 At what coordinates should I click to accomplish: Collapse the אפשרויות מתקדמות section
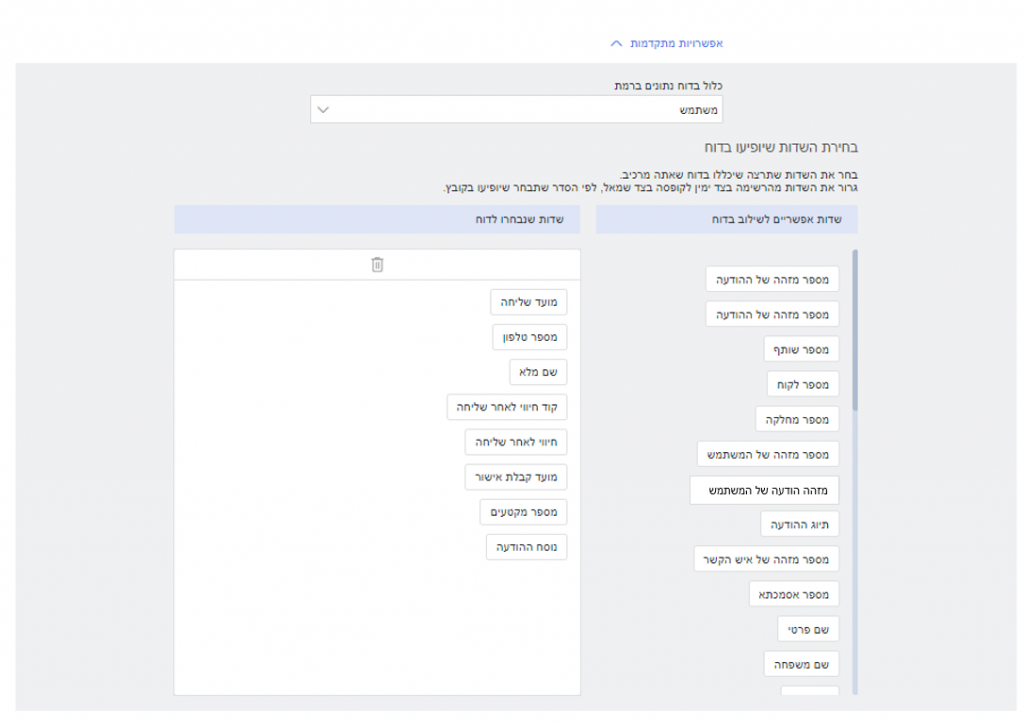(666, 44)
